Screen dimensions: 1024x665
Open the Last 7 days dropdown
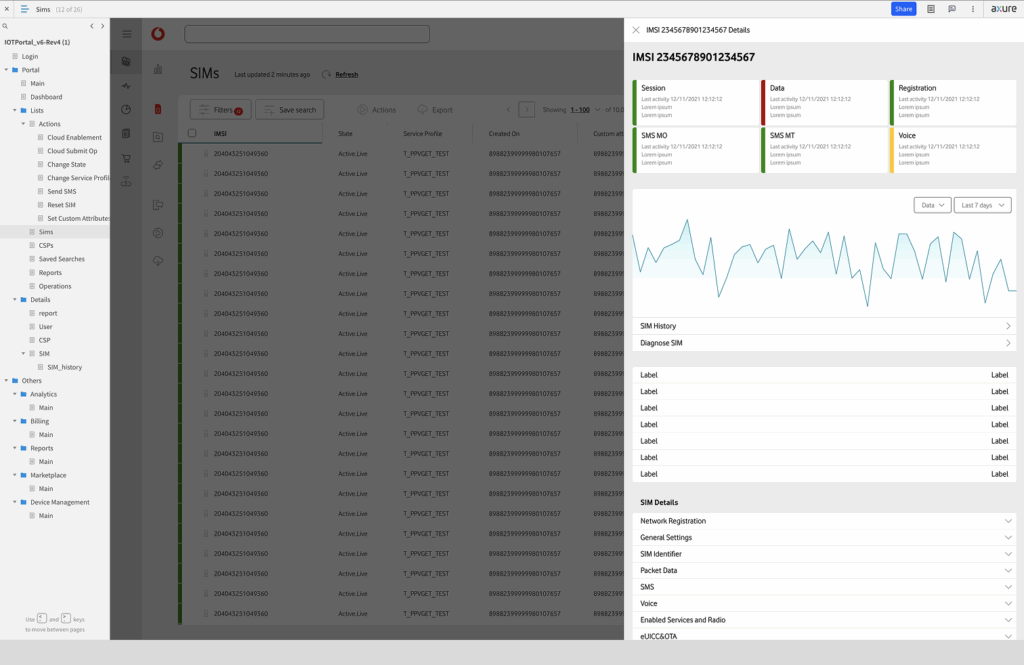pyautogui.click(x=982, y=205)
